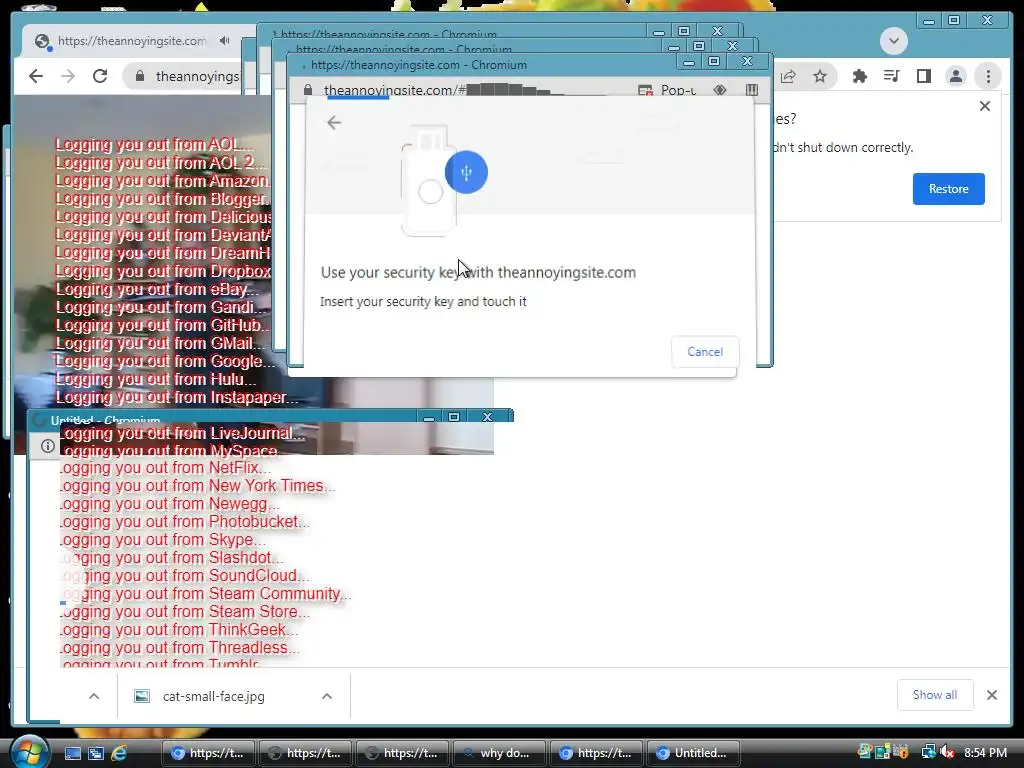The width and height of the screenshot is (1024, 768).
Task: Switch to first https://t... taskbar button
Action: click(x=208, y=753)
